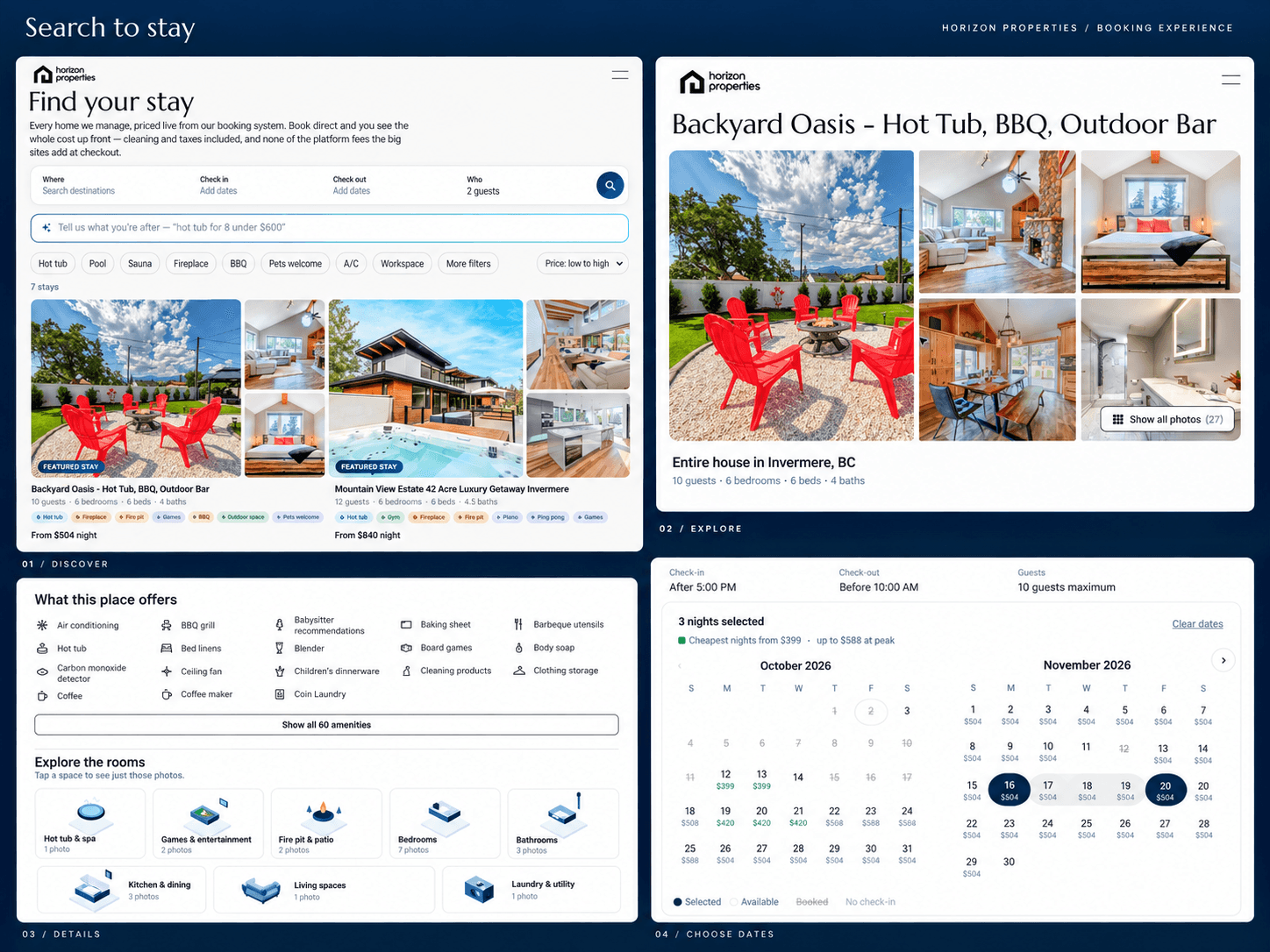
Task: Click Show all 60 amenities button
Action: [x=326, y=725]
